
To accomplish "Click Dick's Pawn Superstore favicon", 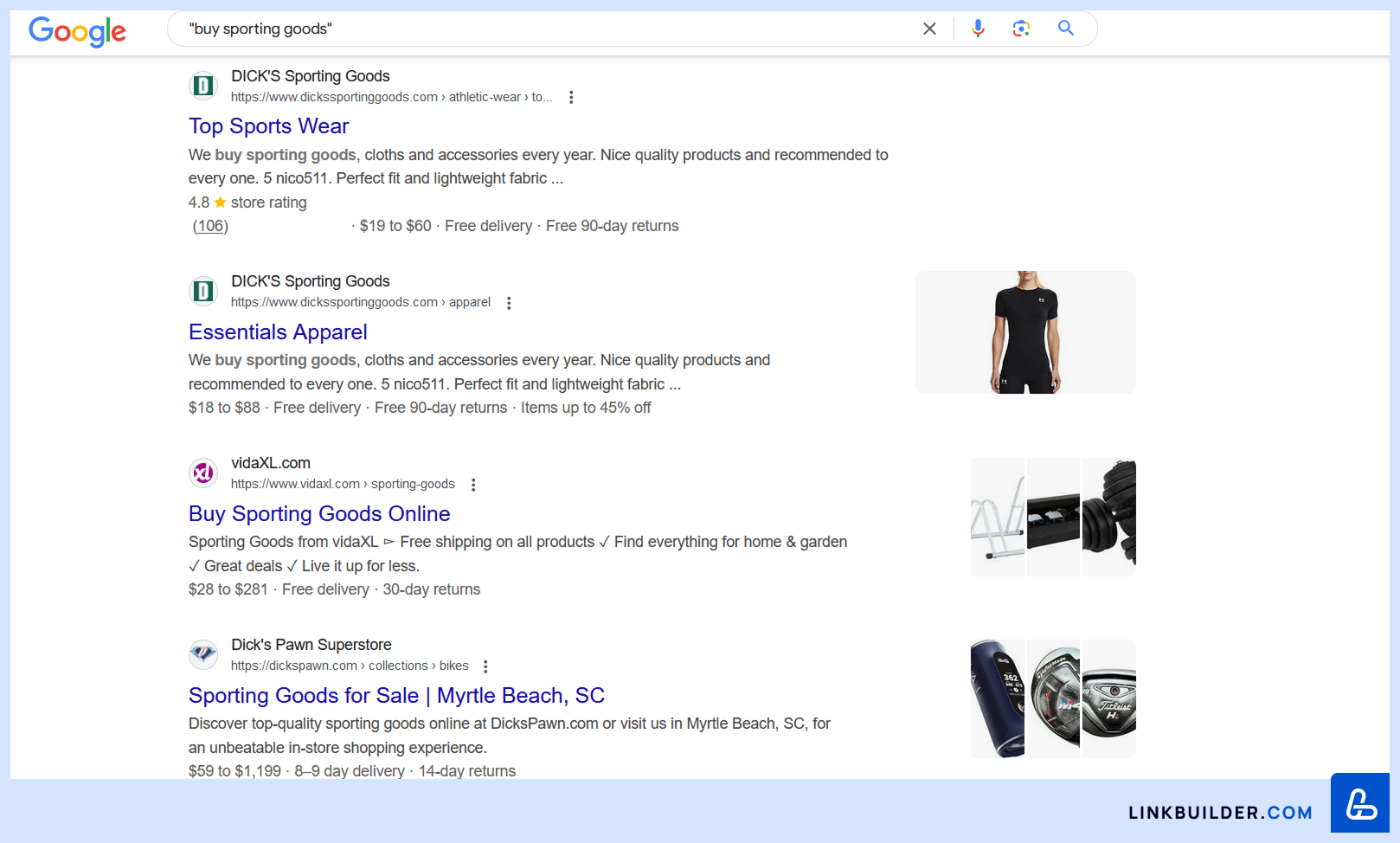I will click(x=203, y=655).
